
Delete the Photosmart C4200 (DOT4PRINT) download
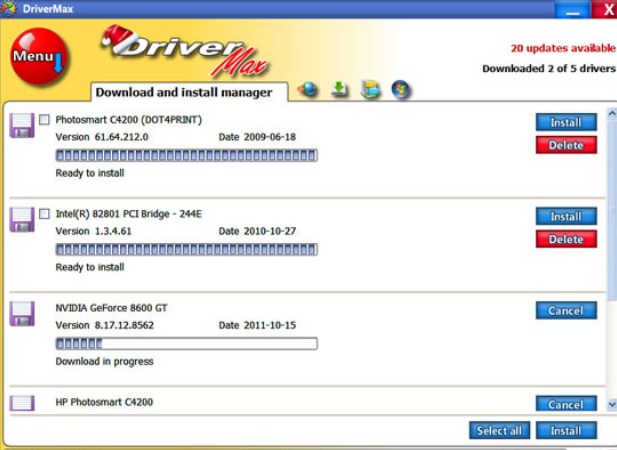click(x=566, y=145)
